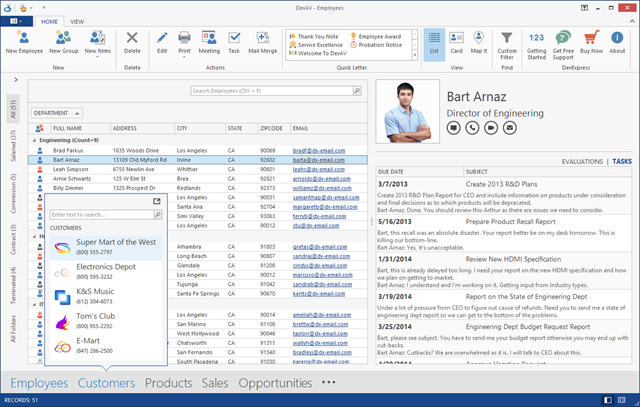The image size is (640, 407).
Task: Click the employee search magnifier button
Action: coord(357,91)
